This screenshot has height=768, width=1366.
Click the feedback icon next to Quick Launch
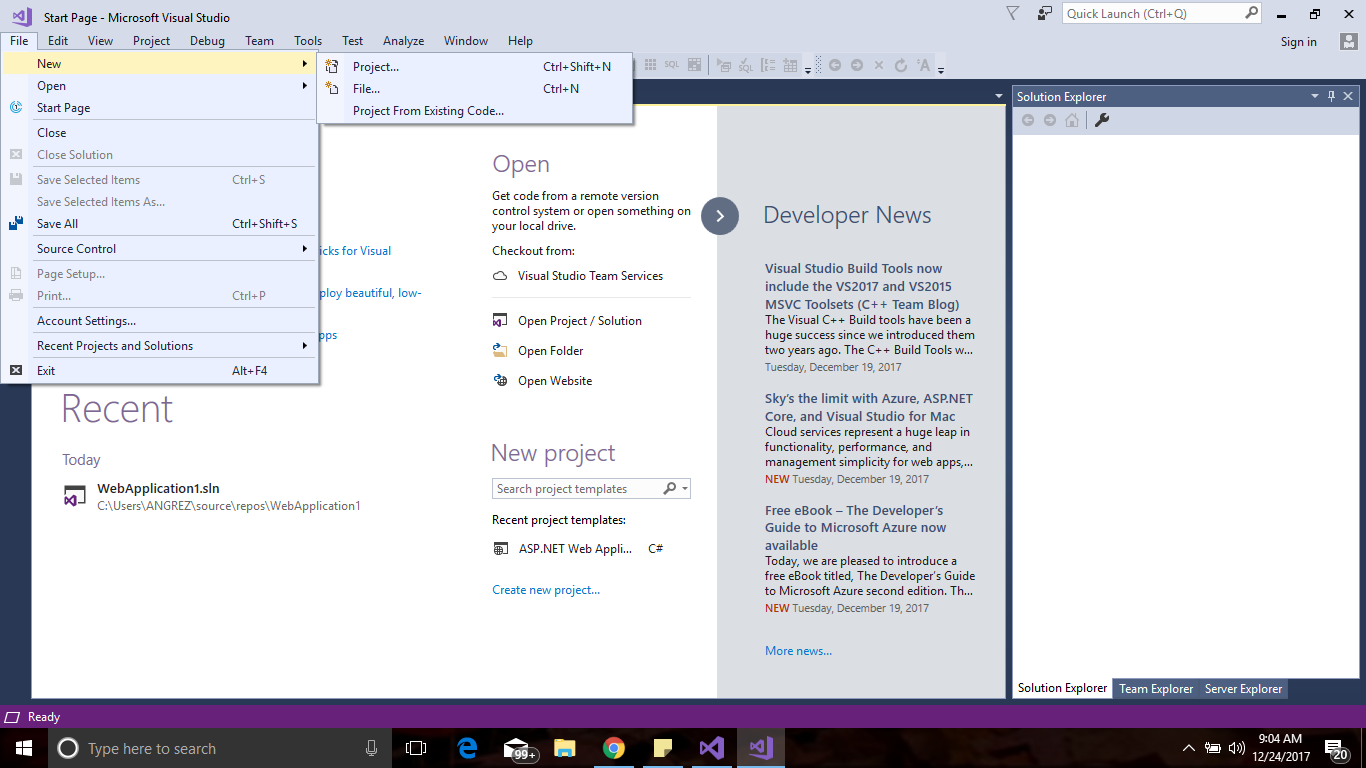click(1045, 14)
